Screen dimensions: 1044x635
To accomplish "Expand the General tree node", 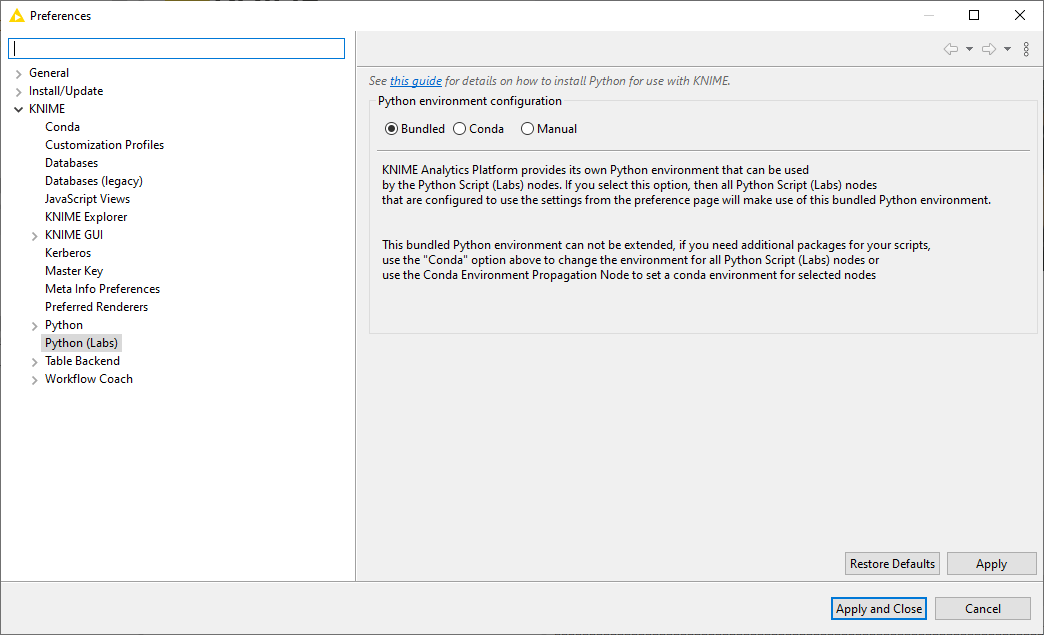I will coord(19,74).
